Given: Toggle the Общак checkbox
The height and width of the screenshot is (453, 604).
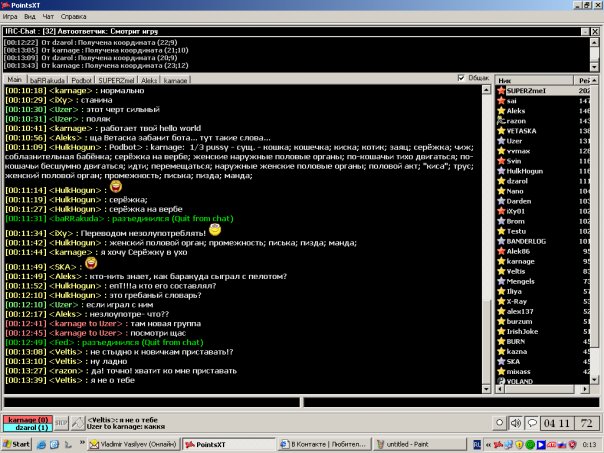Looking at the screenshot, I should tap(461, 78).
